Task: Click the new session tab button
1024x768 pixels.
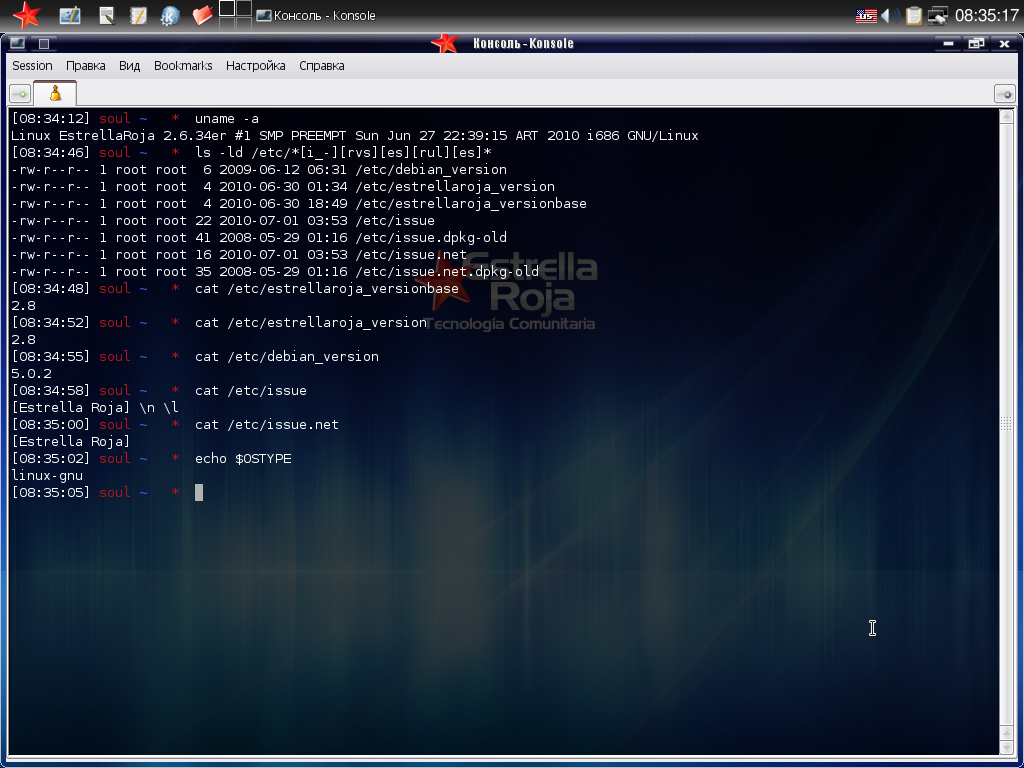Action: click(20, 94)
